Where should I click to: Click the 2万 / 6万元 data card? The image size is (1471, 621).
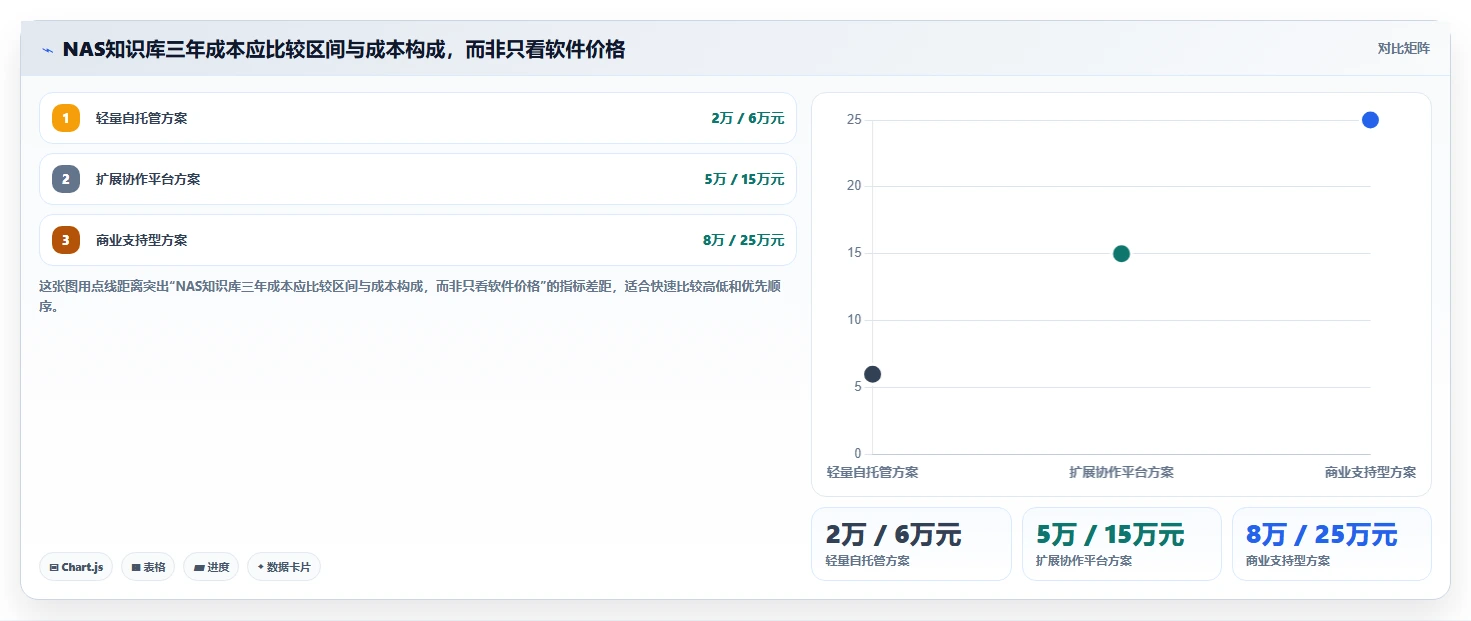tap(911, 544)
